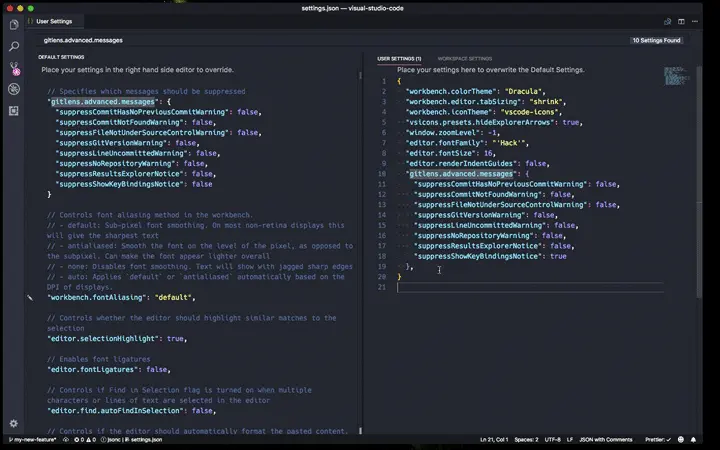The width and height of the screenshot is (720, 450).
Task: Open the Debug icon in activity bar
Action: tap(14, 89)
